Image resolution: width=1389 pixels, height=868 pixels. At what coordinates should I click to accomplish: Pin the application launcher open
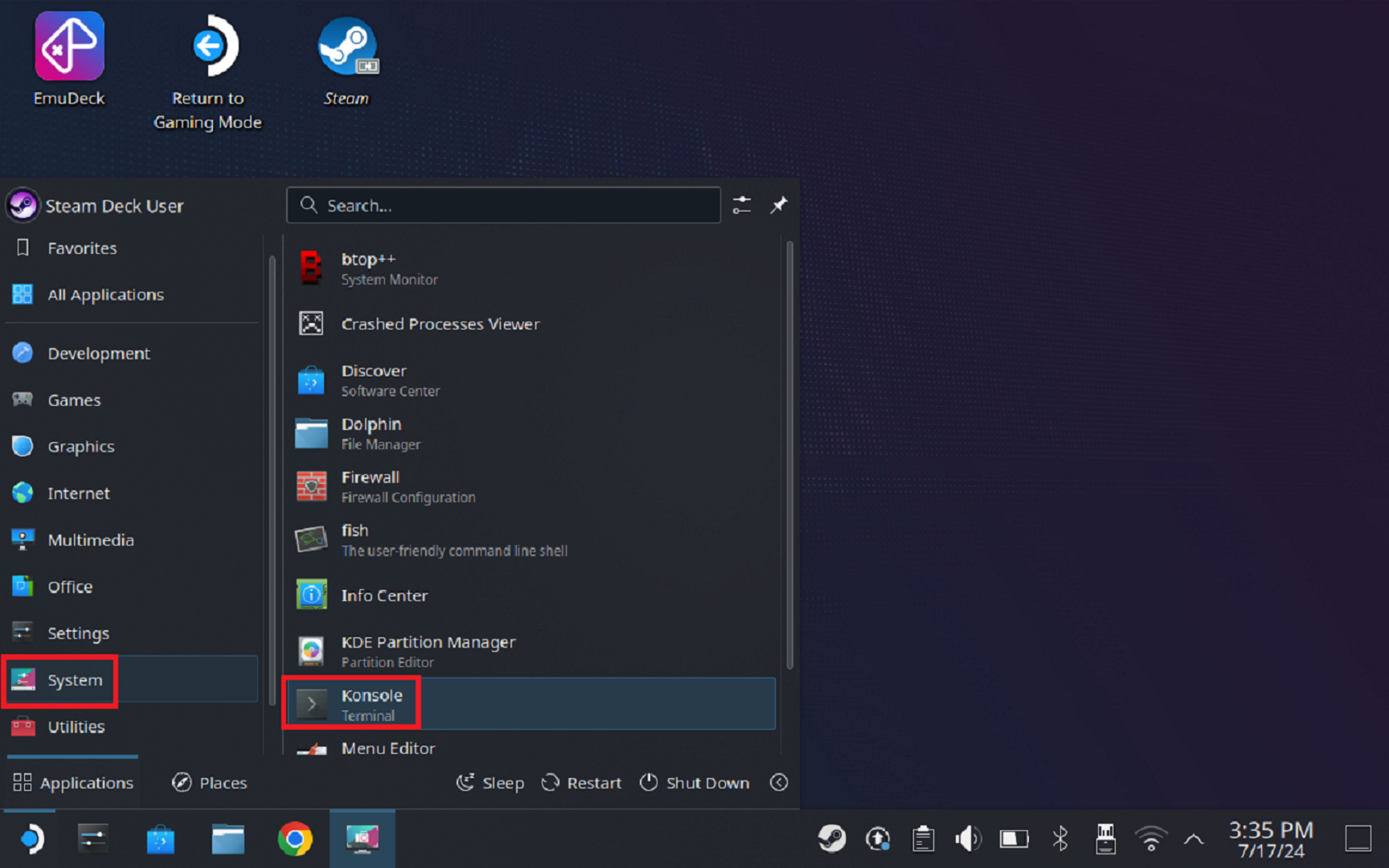[x=779, y=205]
